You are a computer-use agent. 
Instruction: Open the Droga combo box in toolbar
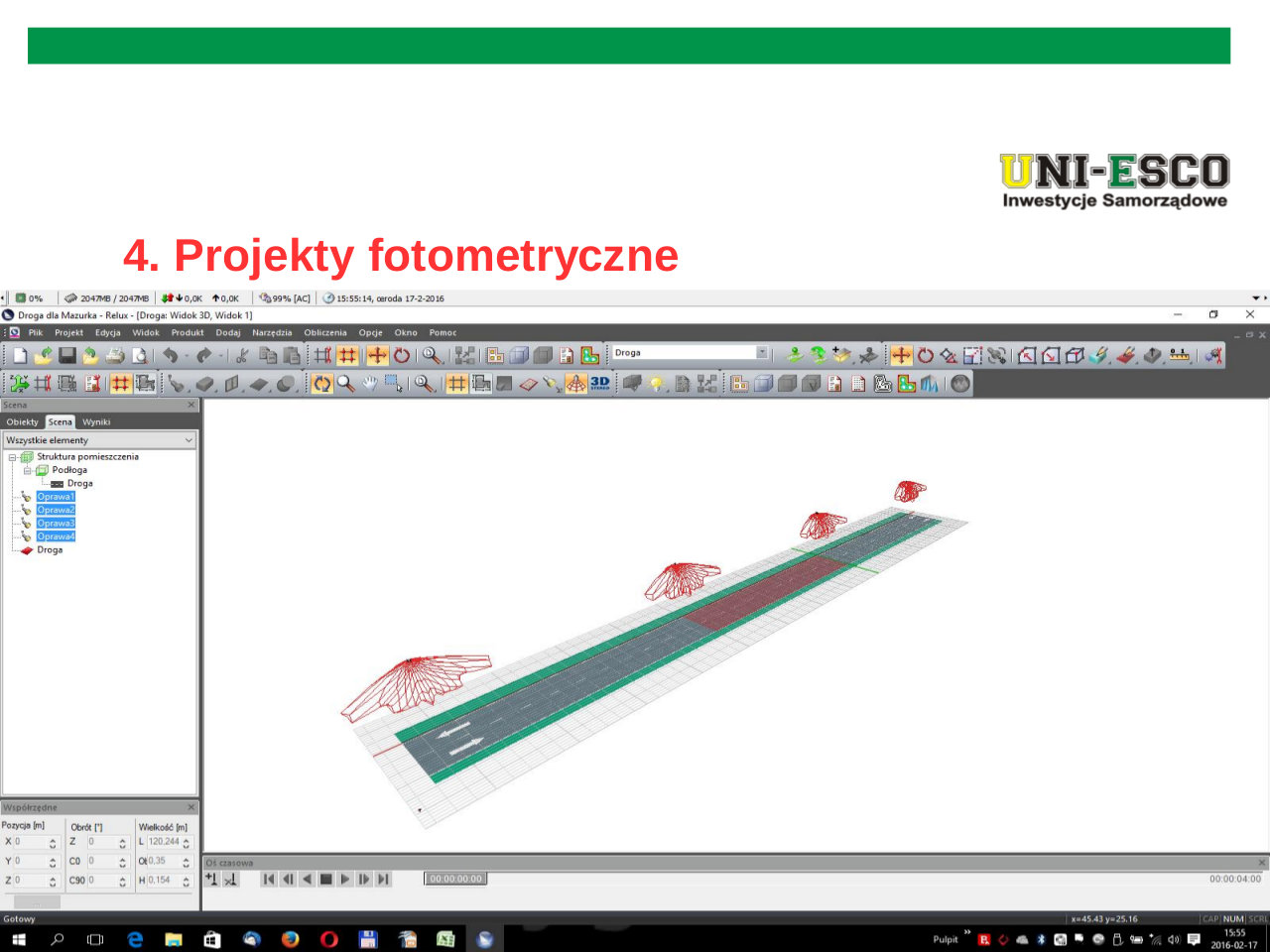pyautogui.click(x=691, y=352)
